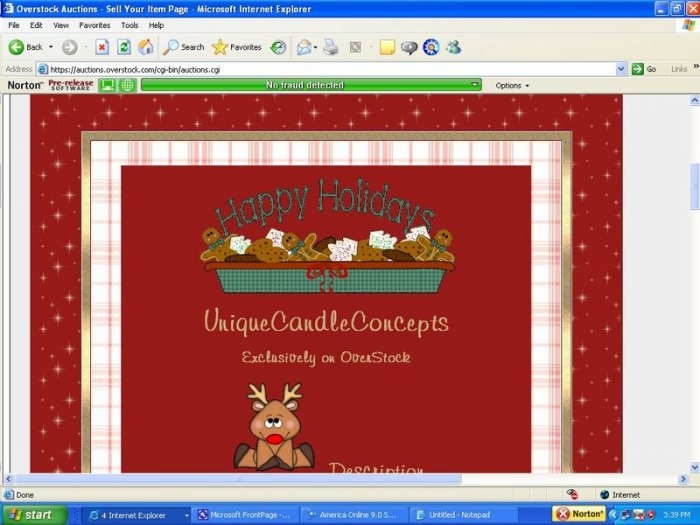
Task: Open the Search pane magnifier button
Action: click(x=183, y=47)
